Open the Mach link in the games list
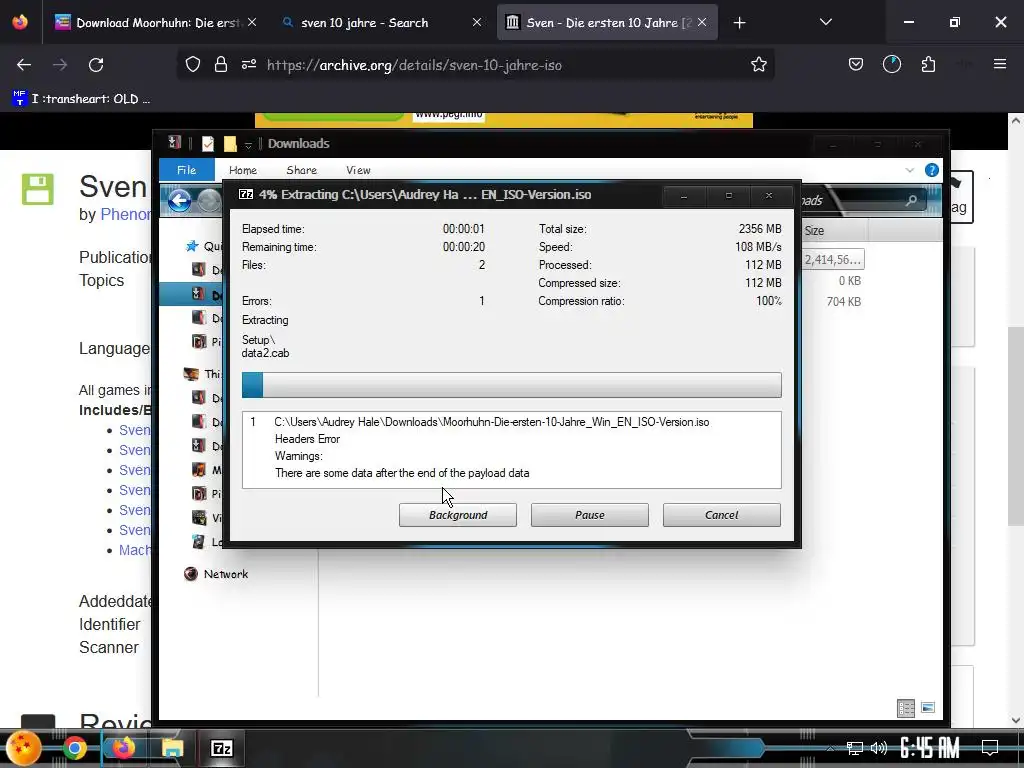The width and height of the screenshot is (1024, 768). point(135,551)
